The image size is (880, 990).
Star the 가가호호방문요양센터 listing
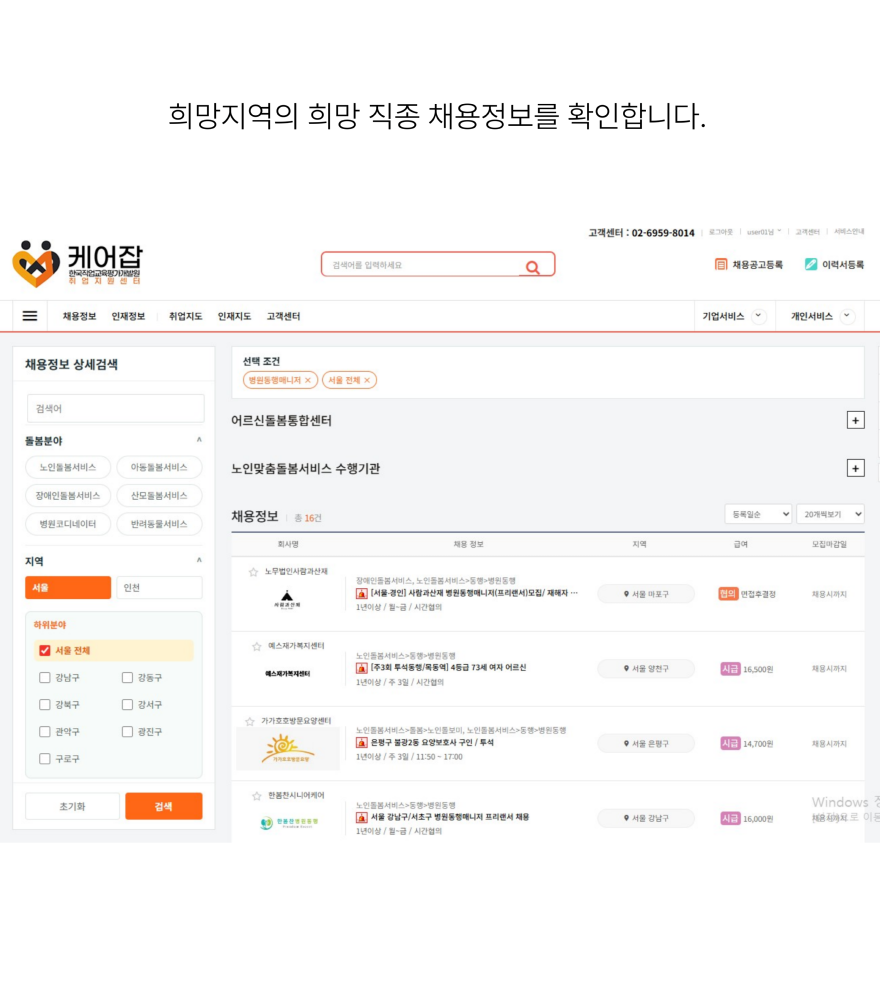click(x=250, y=721)
